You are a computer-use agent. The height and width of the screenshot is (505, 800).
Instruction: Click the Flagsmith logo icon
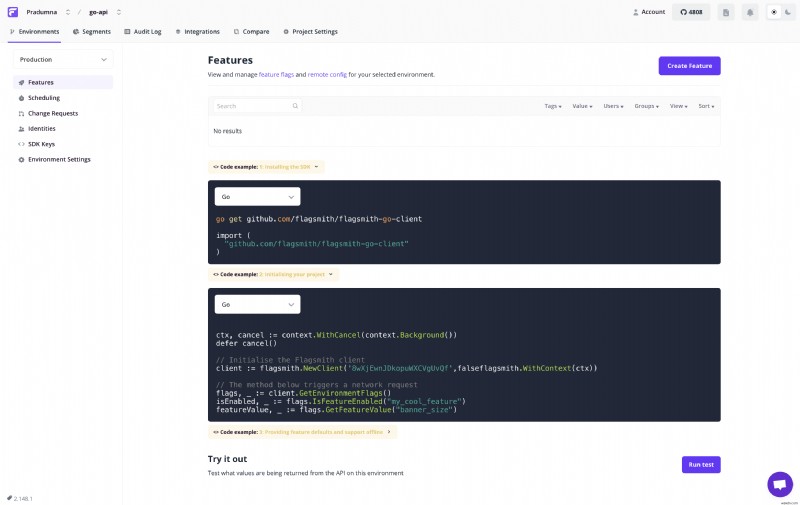point(13,12)
